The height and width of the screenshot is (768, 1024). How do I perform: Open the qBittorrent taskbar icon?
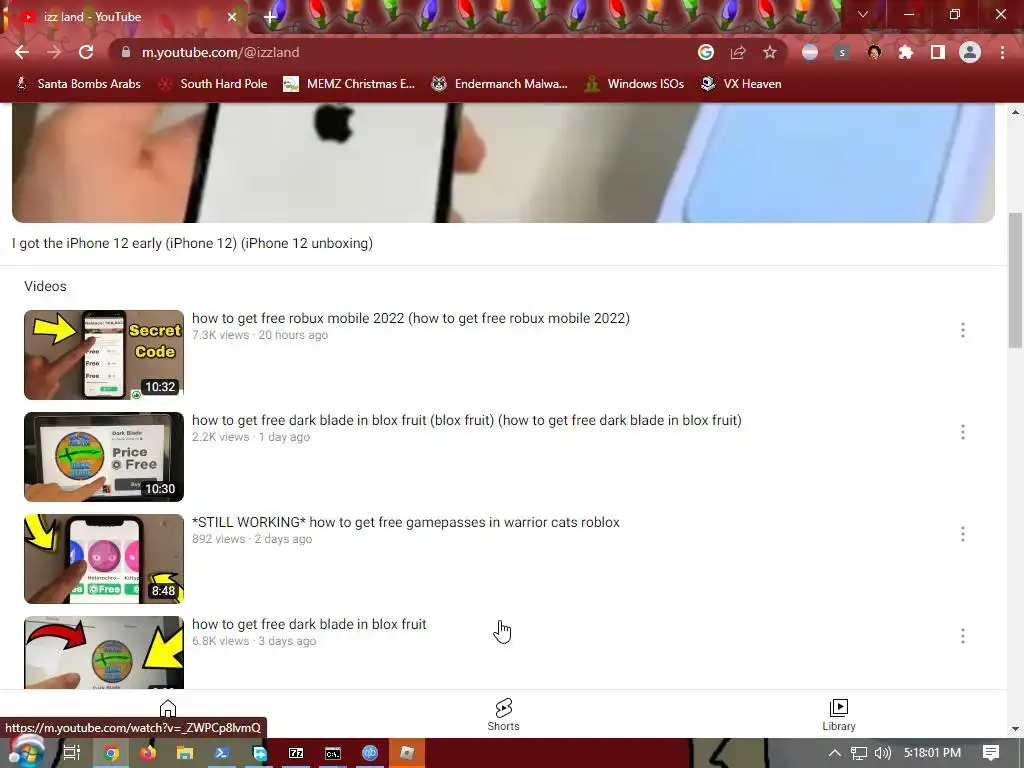coord(370,753)
